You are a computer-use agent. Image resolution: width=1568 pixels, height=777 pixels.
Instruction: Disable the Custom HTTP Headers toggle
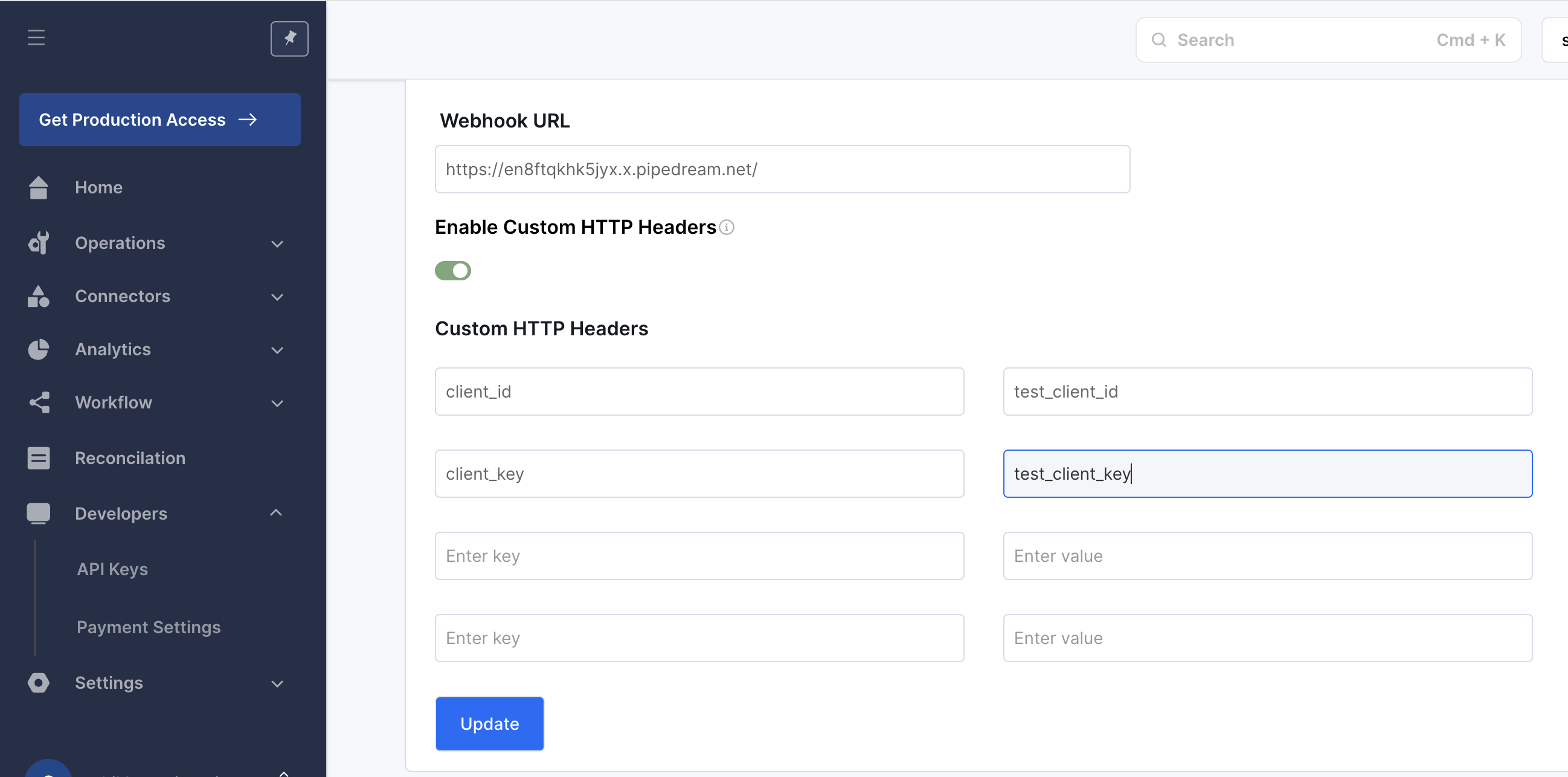453,270
